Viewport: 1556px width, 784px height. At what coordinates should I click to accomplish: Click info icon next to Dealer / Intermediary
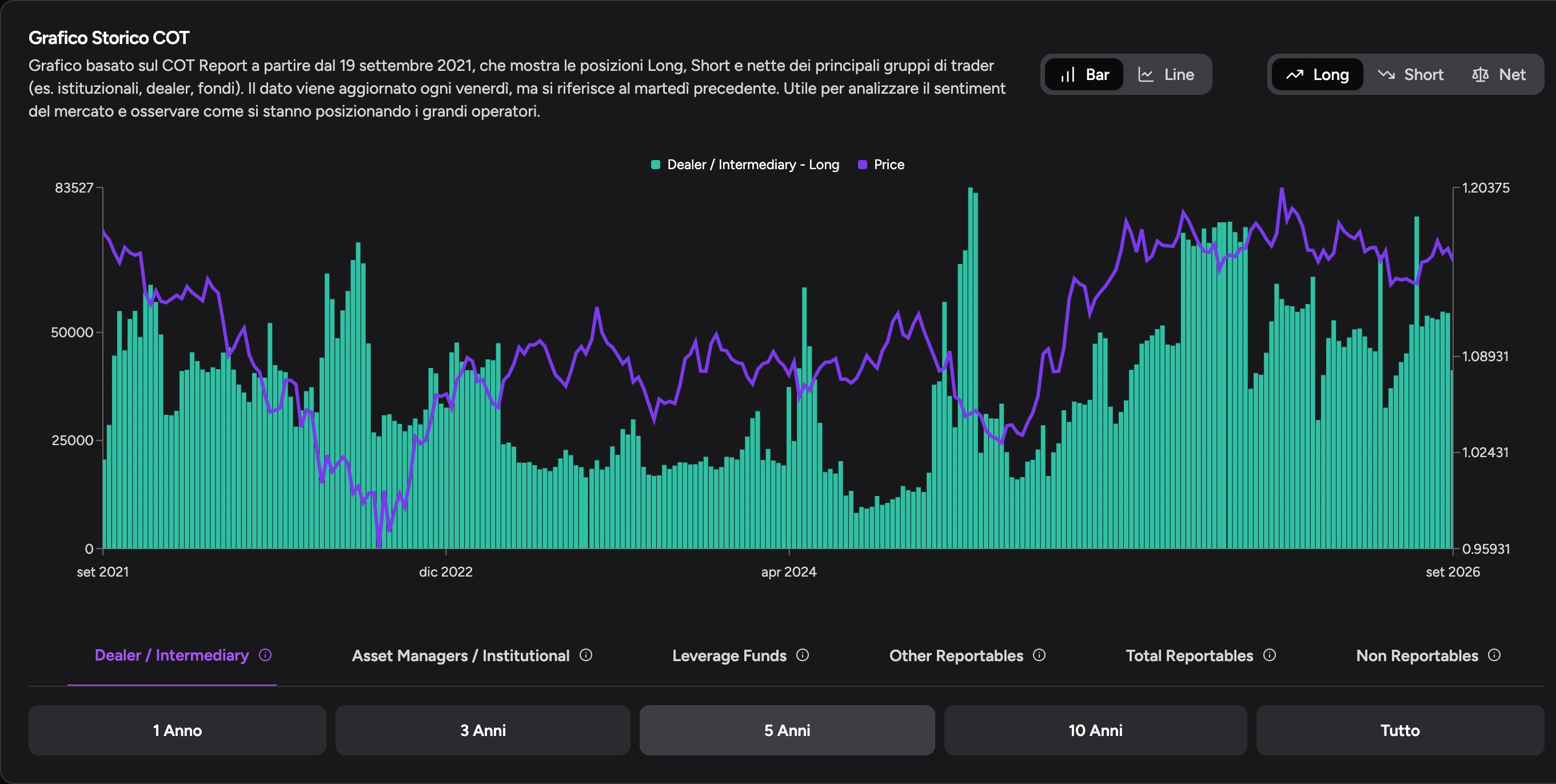pyautogui.click(x=265, y=655)
